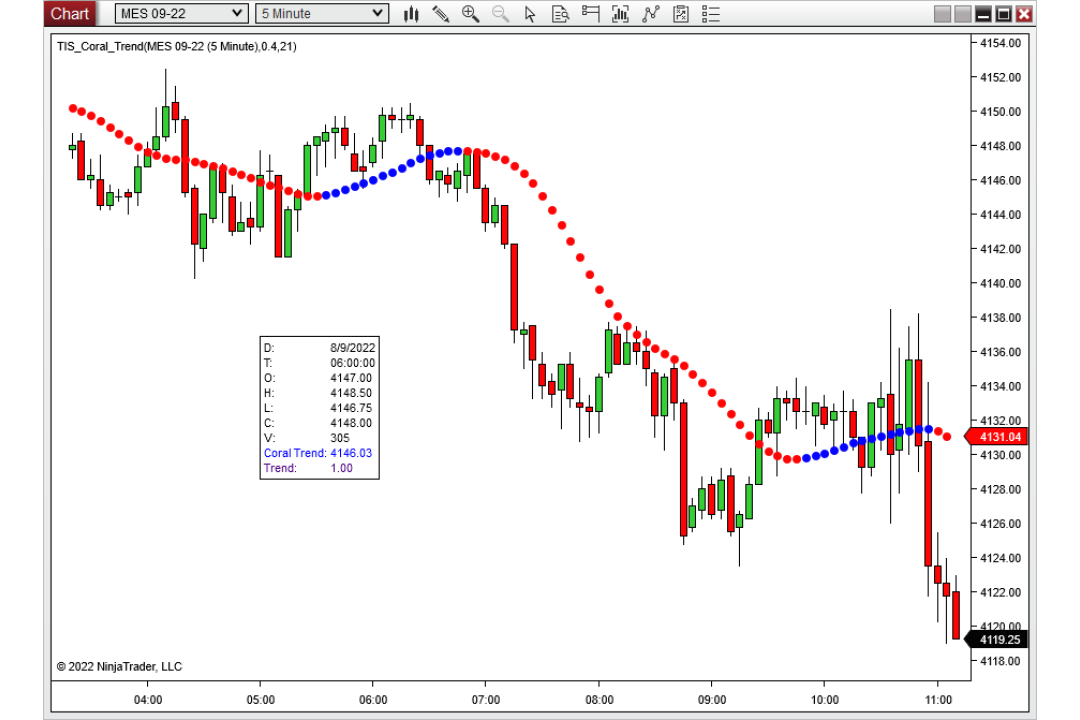
Task: Open the properties list icon
Action: [711, 14]
